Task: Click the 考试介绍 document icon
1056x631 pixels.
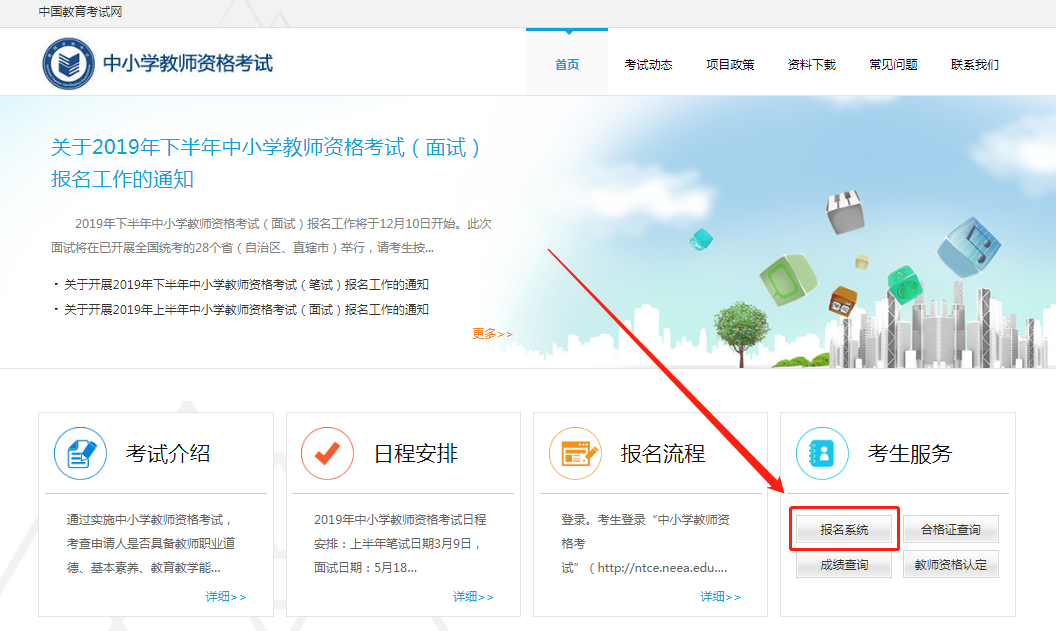Action: tap(80, 453)
